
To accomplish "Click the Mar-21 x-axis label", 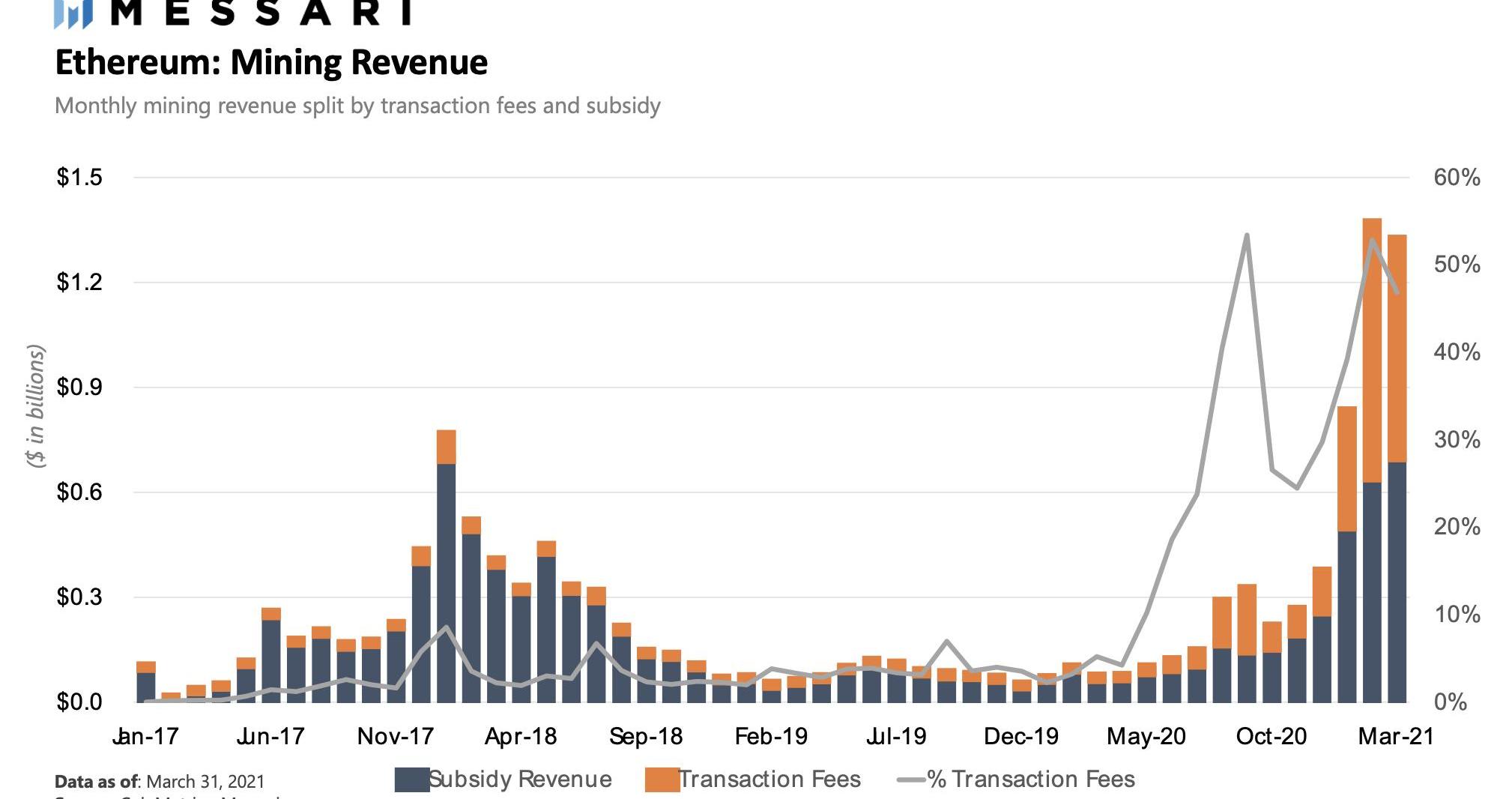I will (1397, 737).
